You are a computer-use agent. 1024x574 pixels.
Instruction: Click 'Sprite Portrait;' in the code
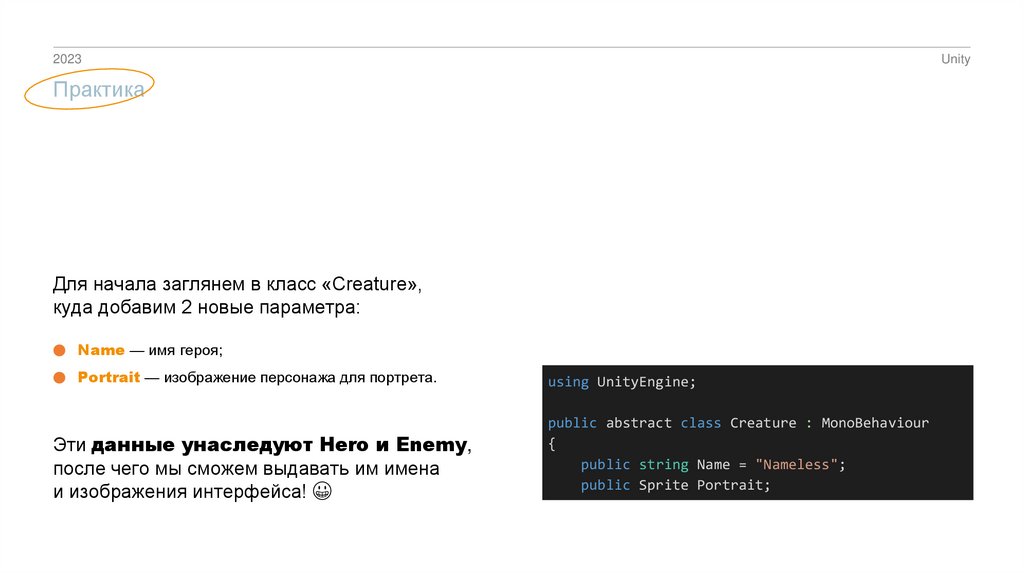[x=705, y=485]
